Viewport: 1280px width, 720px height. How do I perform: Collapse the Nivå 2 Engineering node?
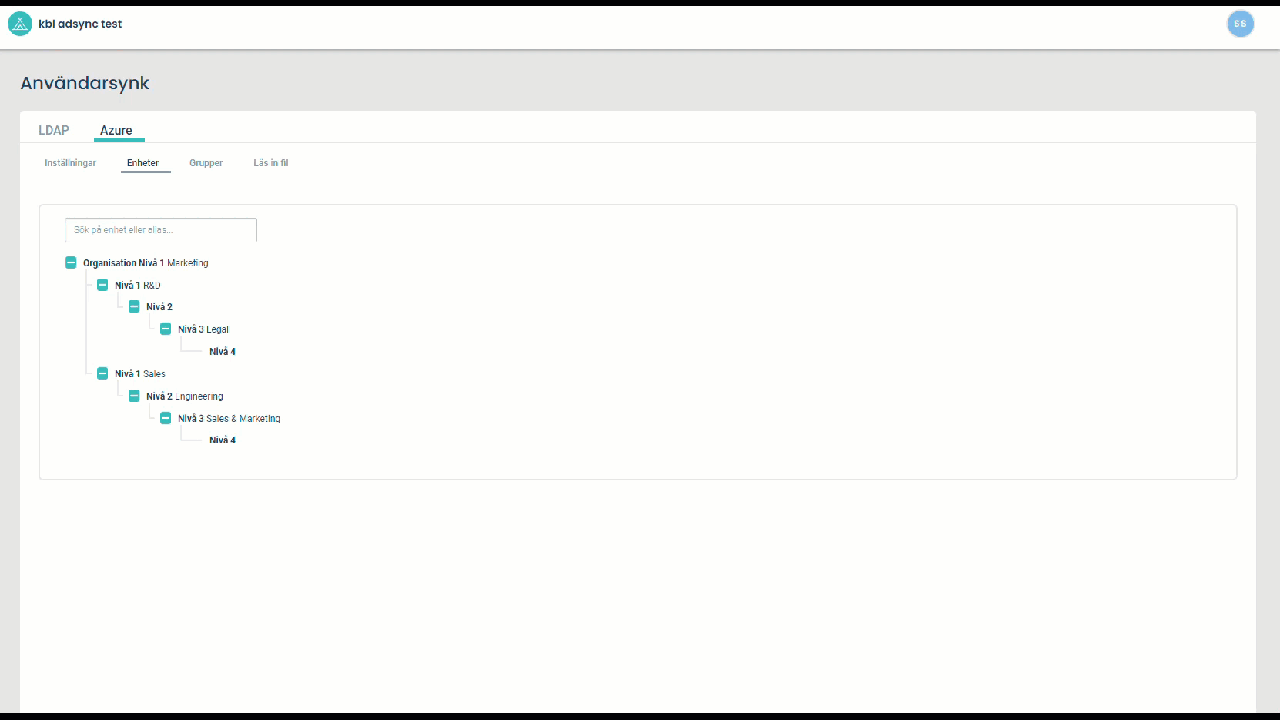tap(134, 396)
